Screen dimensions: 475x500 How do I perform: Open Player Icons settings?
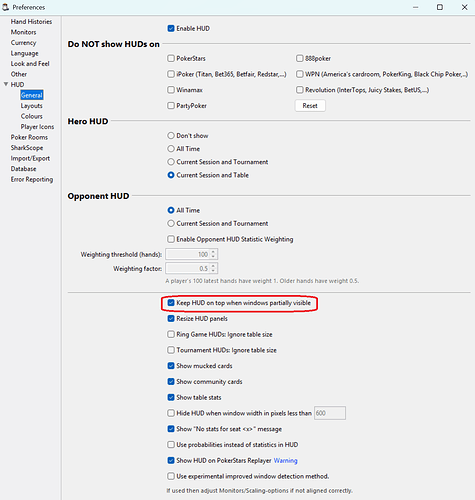[x=37, y=127]
